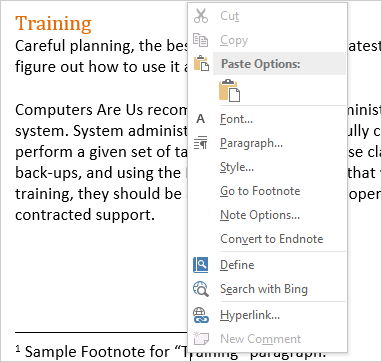Choose Style... from the context menu
382x362 pixels.
click(x=237, y=167)
